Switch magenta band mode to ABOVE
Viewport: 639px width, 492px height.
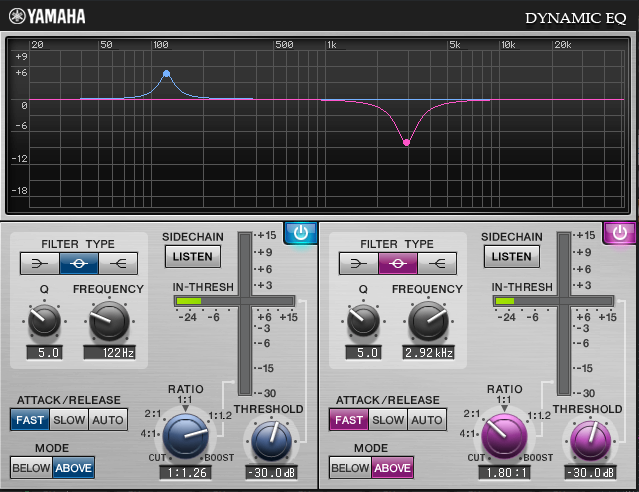pos(392,468)
